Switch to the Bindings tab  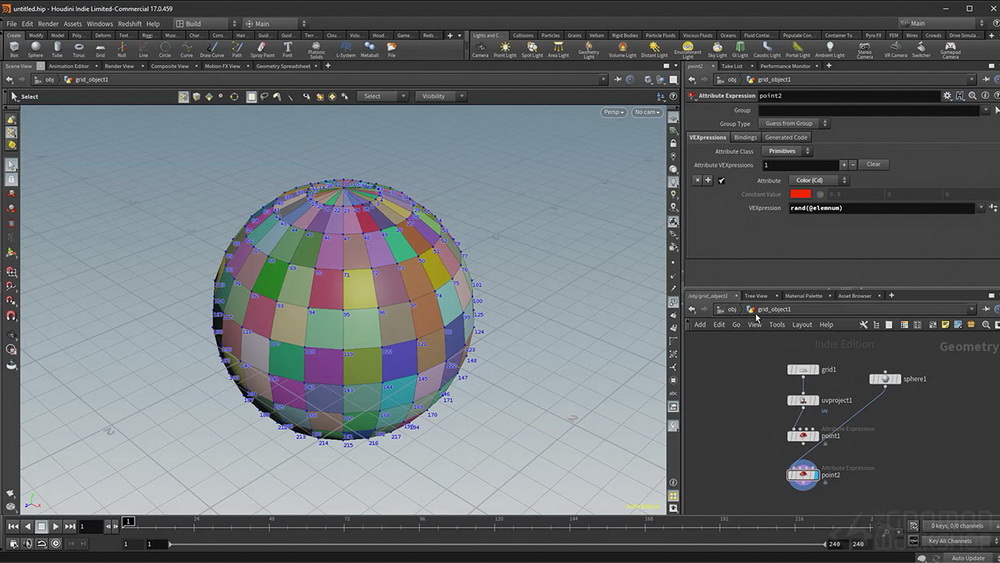[x=745, y=137]
